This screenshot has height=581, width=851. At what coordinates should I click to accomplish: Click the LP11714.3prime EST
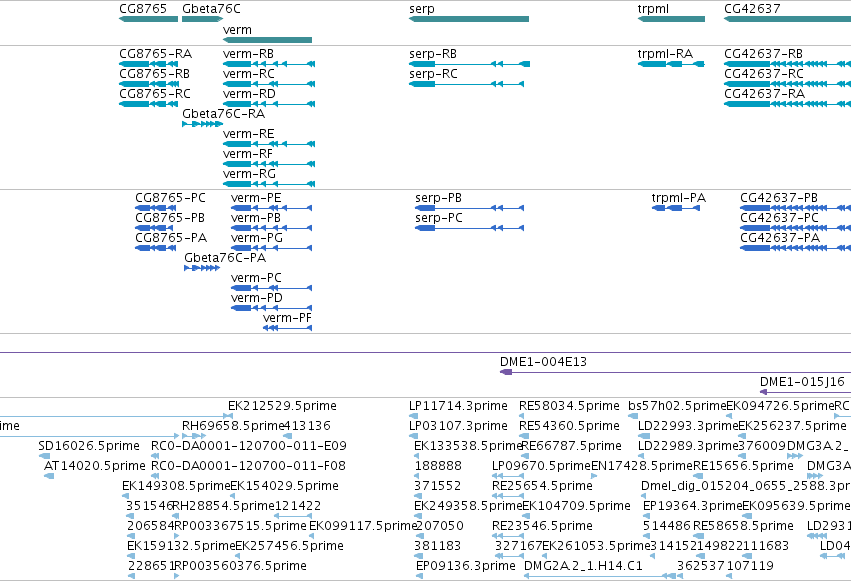coord(414,416)
